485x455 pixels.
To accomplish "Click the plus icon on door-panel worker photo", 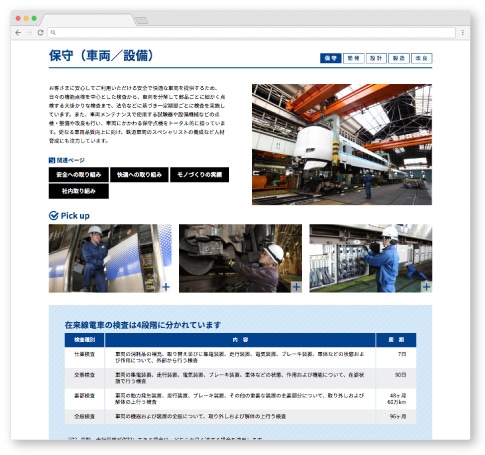I will coord(166,287).
